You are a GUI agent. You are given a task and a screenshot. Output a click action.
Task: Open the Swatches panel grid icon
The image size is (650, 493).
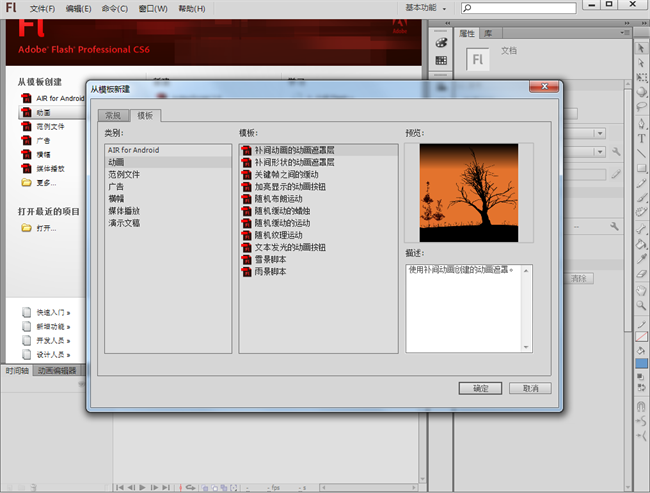pyautogui.click(x=441, y=61)
